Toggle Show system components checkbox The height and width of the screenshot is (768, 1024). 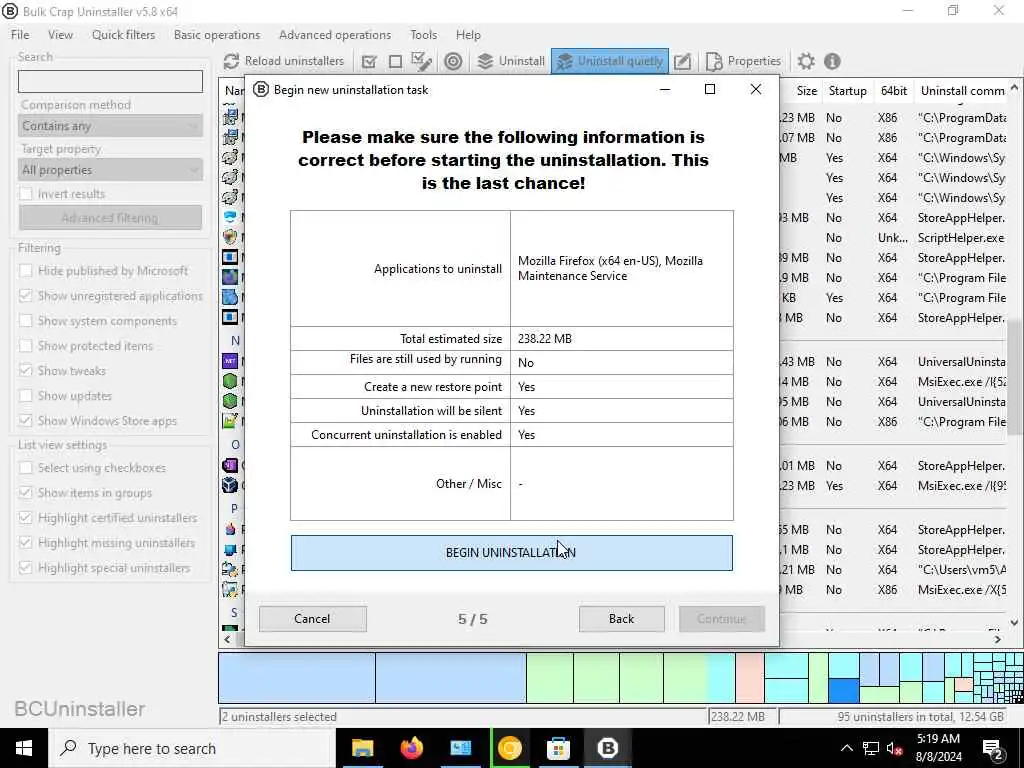pos(25,321)
